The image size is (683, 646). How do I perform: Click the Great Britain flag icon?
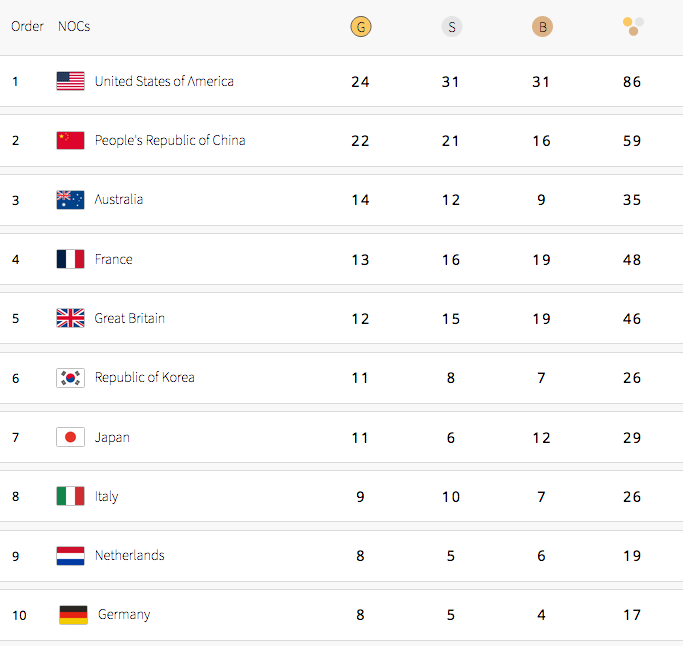(x=70, y=318)
